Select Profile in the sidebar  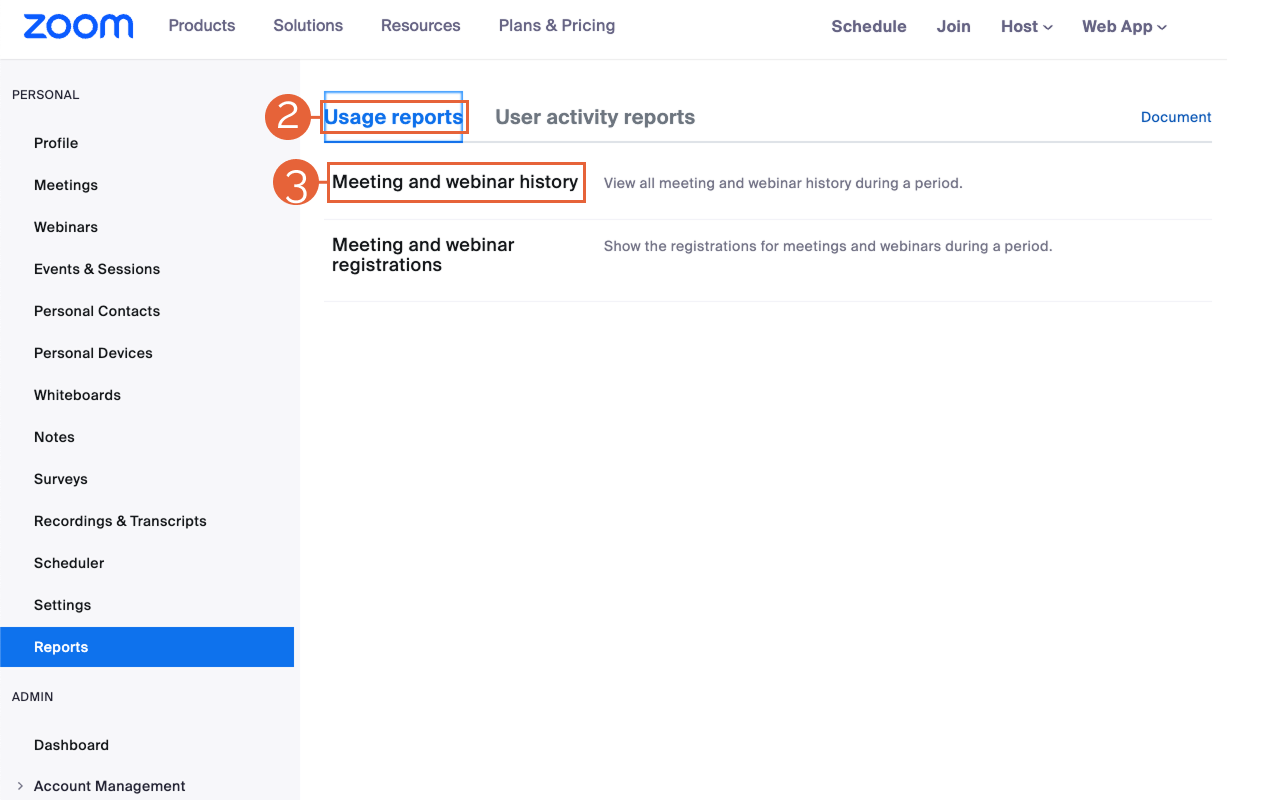(x=56, y=143)
